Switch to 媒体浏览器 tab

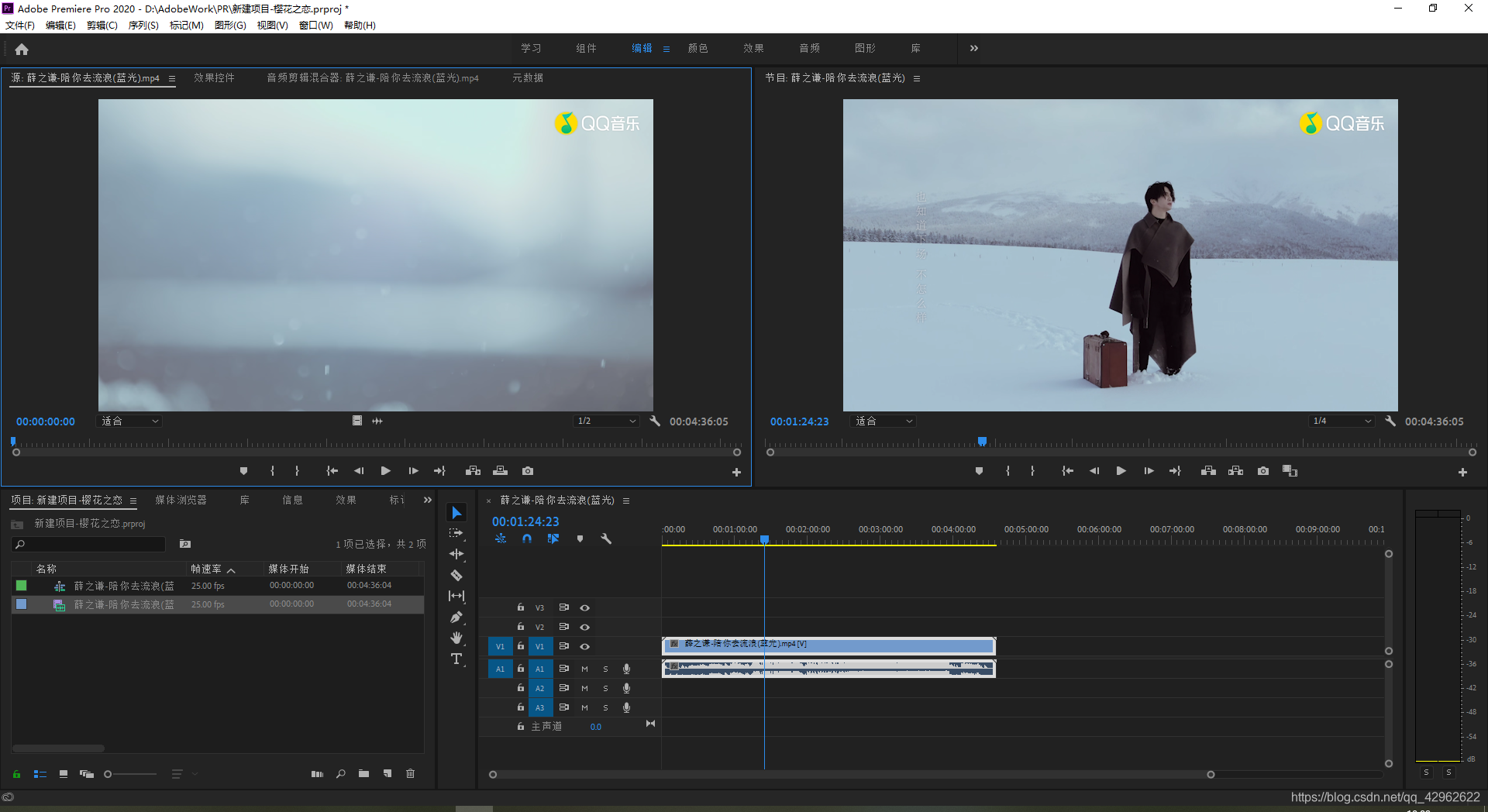pyautogui.click(x=181, y=500)
